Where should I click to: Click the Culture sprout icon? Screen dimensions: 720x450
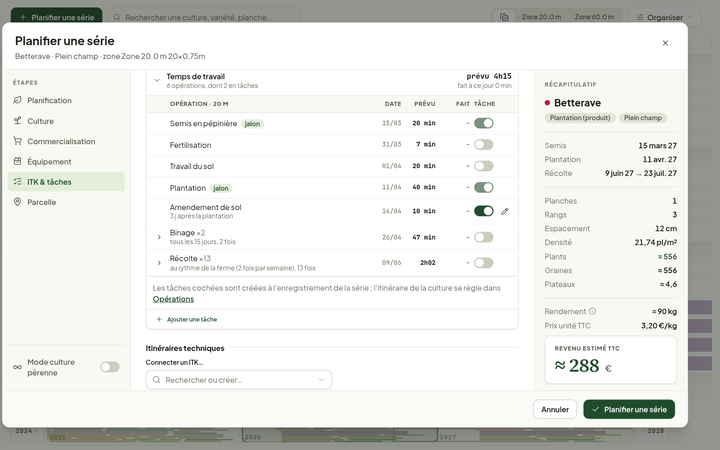click(17, 121)
